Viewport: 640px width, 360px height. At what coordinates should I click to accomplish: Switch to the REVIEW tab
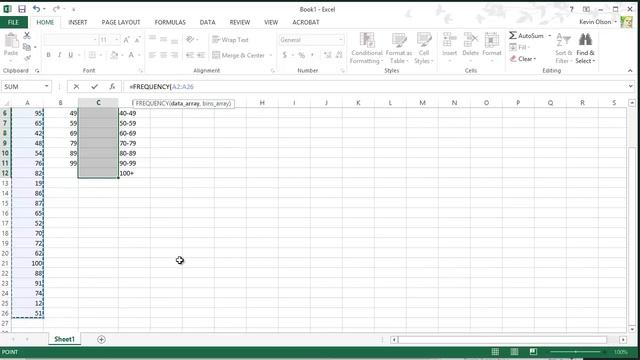point(240,22)
